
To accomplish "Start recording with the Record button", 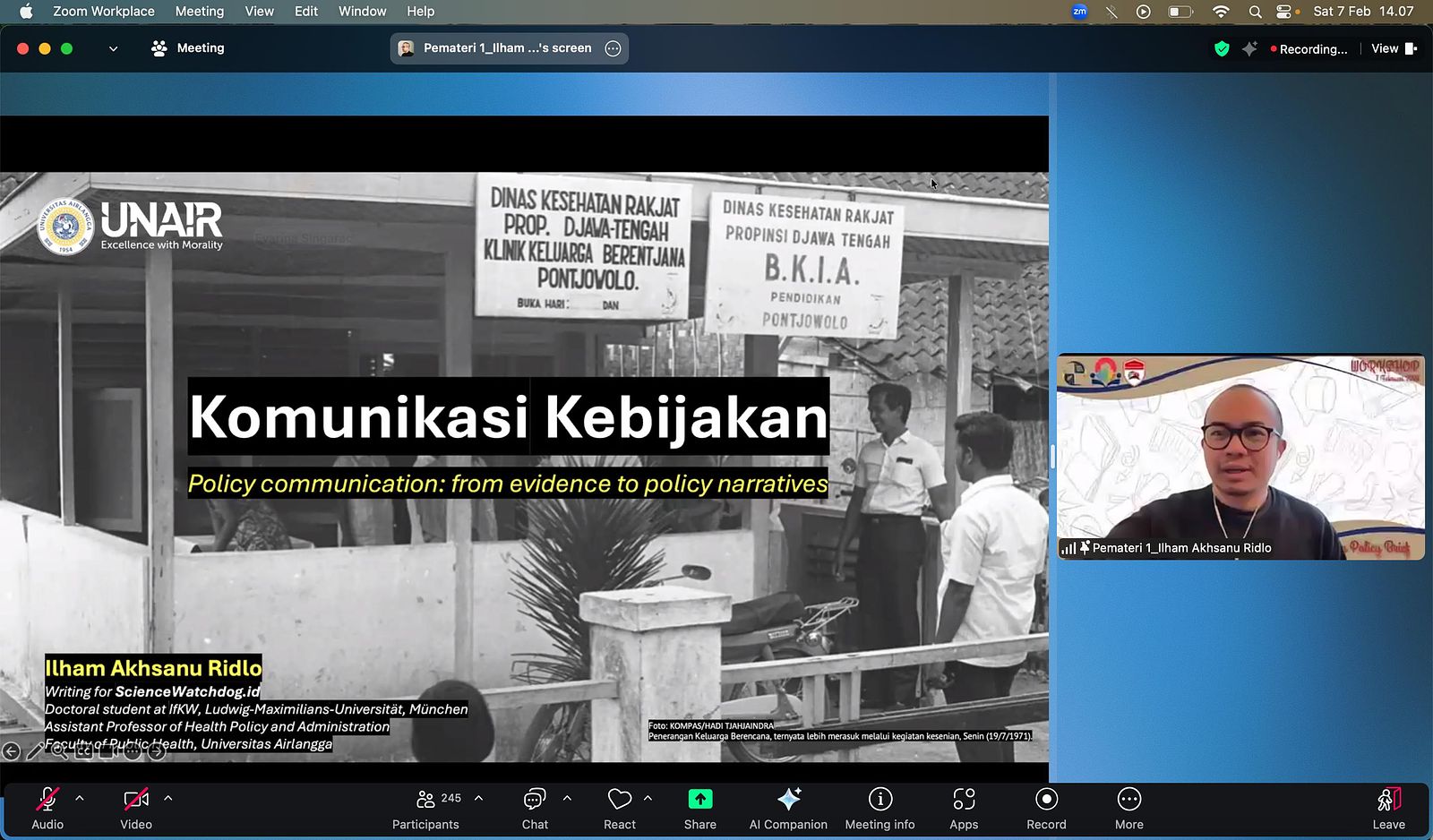I will [x=1046, y=809].
